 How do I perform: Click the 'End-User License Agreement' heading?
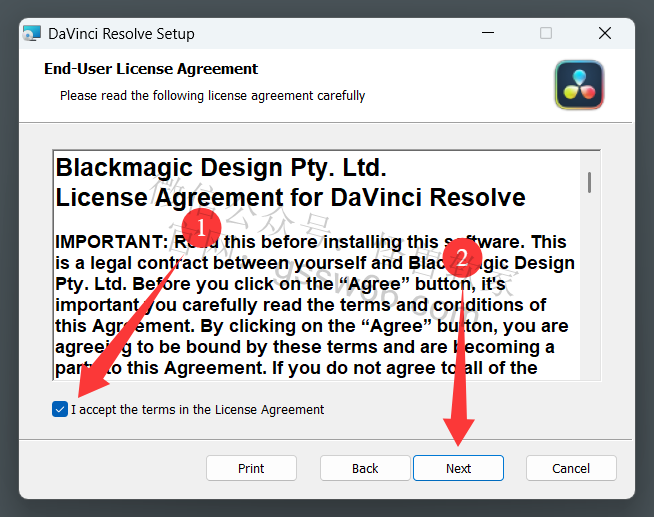(x=151, y=69)
